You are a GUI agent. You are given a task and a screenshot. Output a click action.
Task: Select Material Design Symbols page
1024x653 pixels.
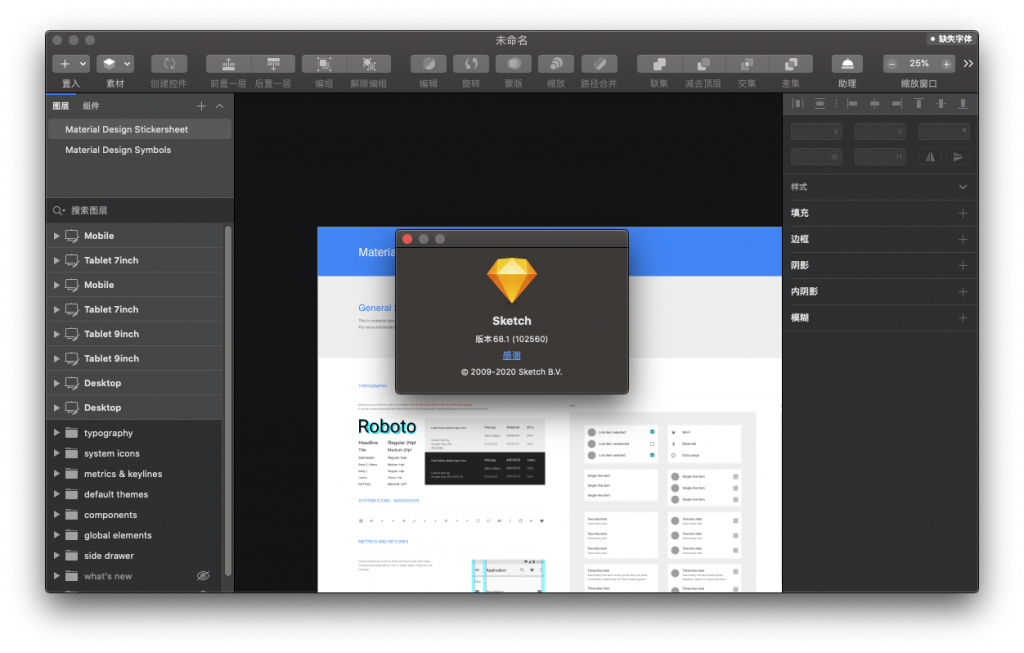point(140,150)
